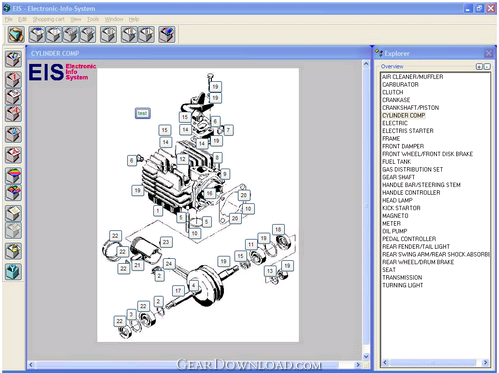Viewport: 499px width, 373px height.
Task: Close the Explorer panel
Action: coord(489,53)
